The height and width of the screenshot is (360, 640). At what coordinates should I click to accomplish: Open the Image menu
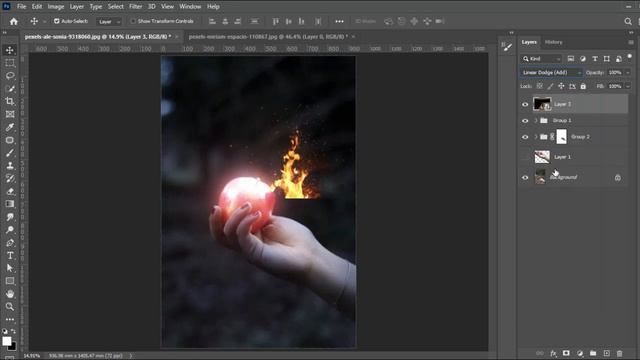[56, 7]
